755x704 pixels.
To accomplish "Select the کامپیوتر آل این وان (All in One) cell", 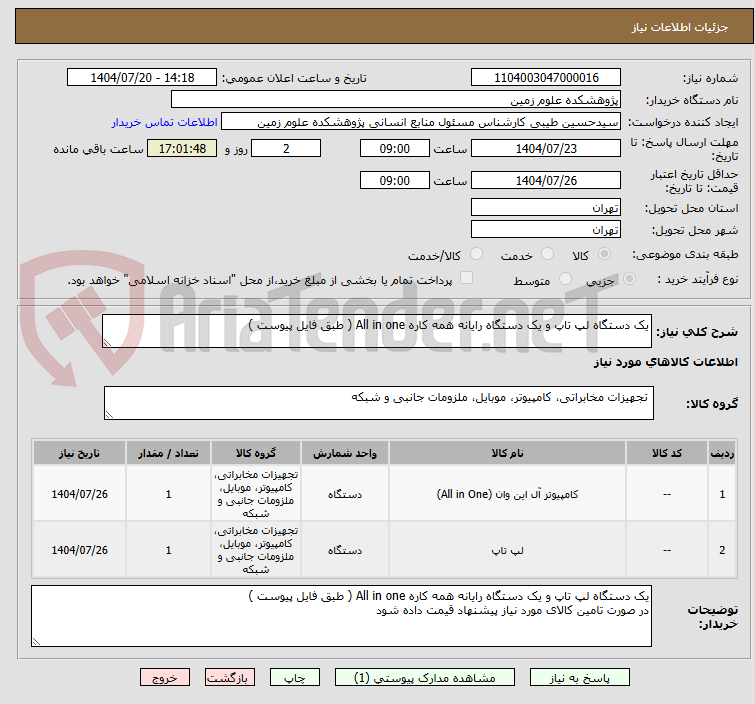I will (507, 494).
